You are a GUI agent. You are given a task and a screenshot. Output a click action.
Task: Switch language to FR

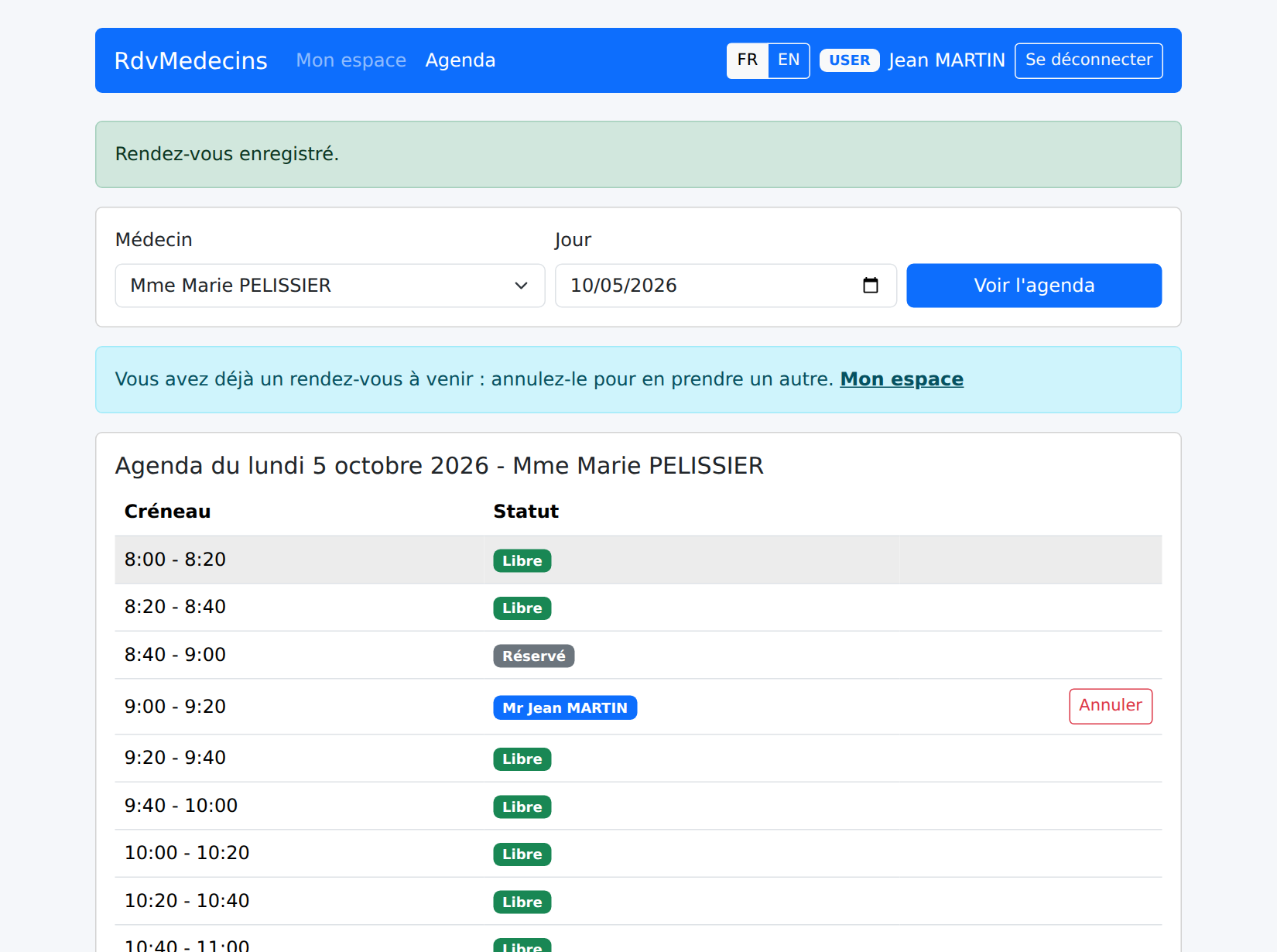click(748, 60)
